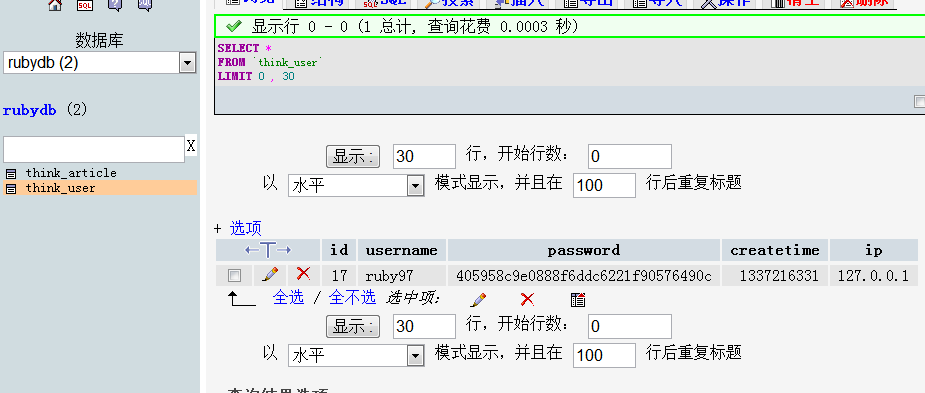Viewport: 925px width, 393px height.
Task: Toggle the checkbox at SQL box's right edge
Action: click(x=920, y=101)
